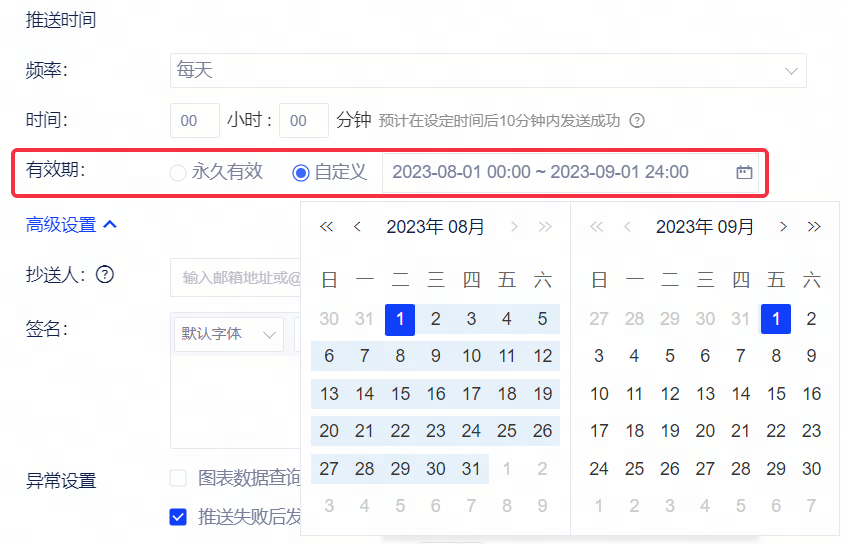This screenshot has width=843, height=544.
Task: Click the question mark icon next to 抄送人
Action: tap(104, 275)
